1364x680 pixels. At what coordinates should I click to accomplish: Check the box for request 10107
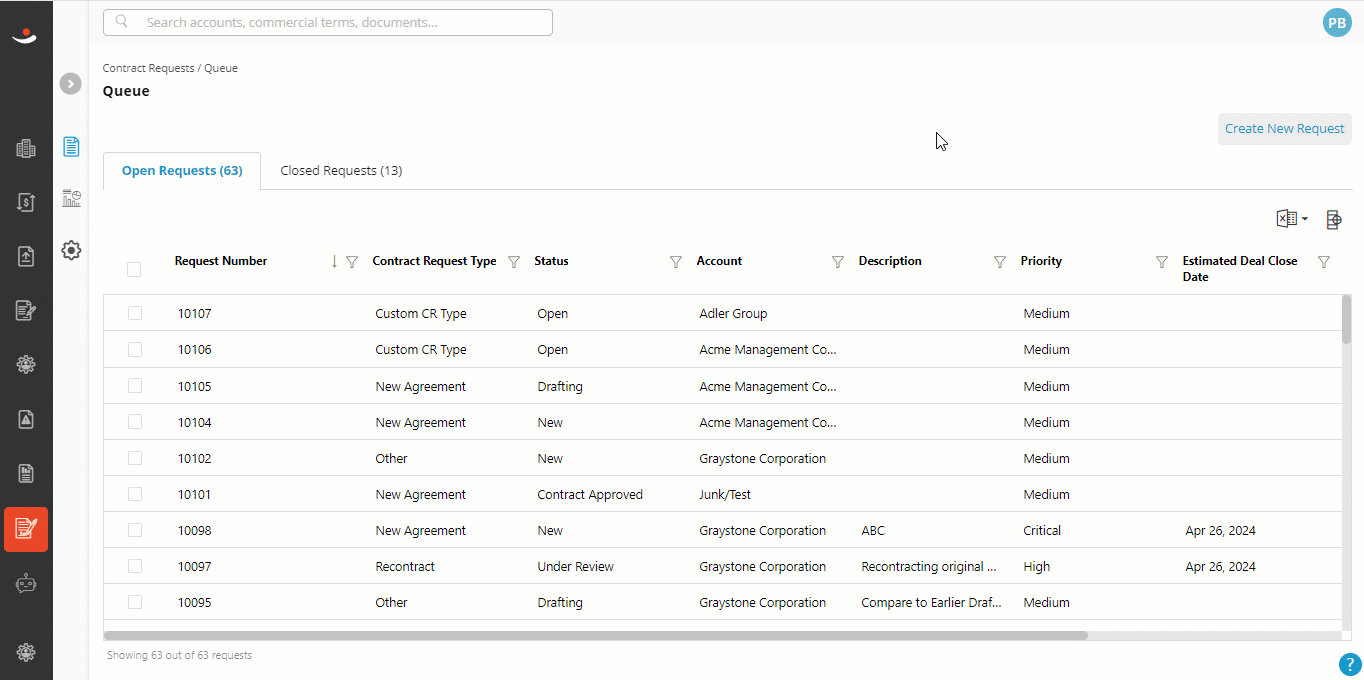135,313
